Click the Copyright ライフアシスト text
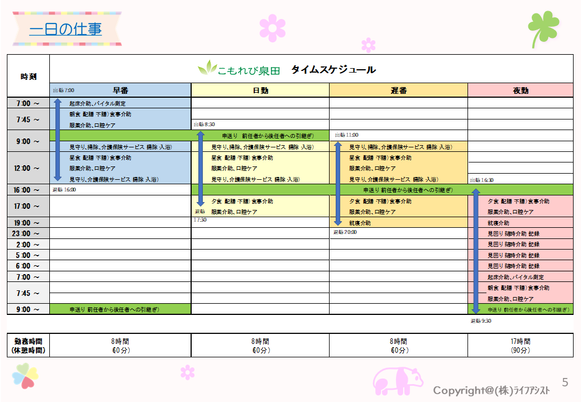 coord(491,390)
